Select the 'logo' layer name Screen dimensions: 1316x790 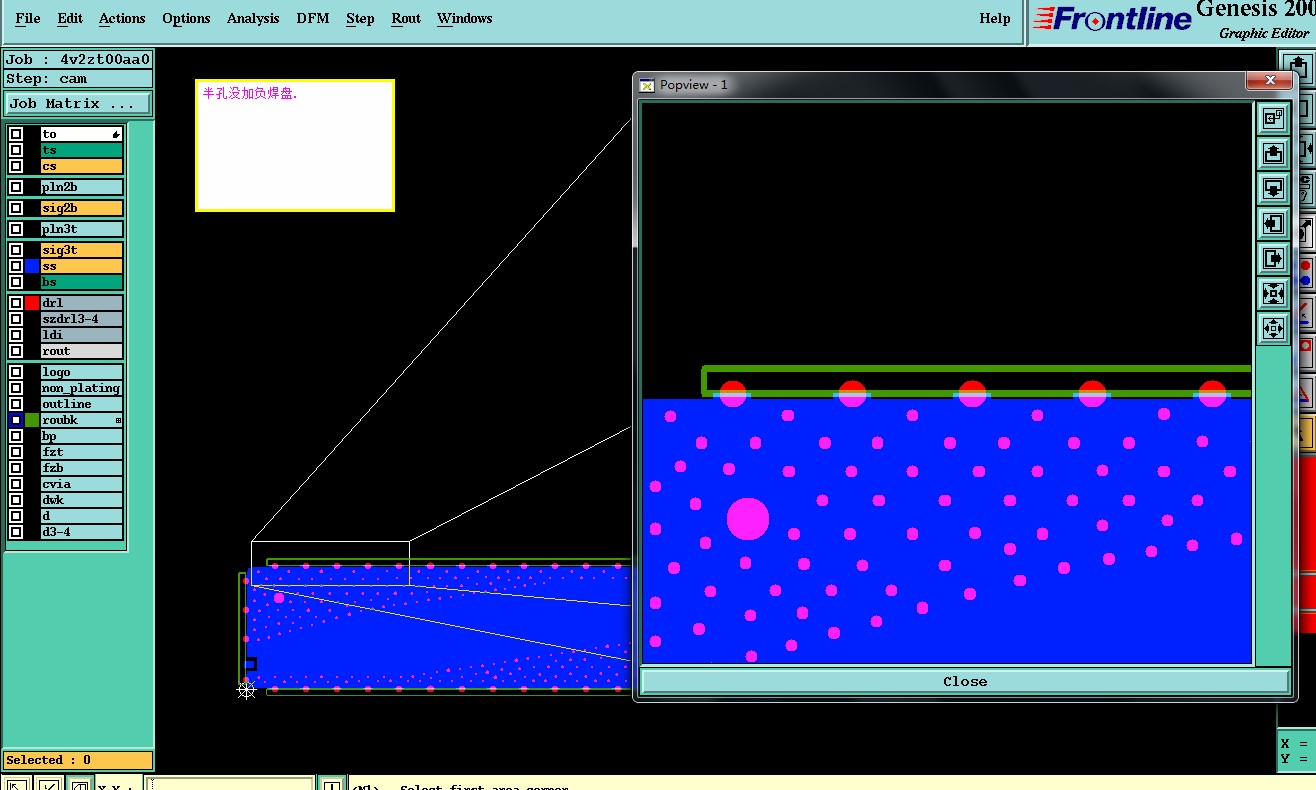pos(81,372)
